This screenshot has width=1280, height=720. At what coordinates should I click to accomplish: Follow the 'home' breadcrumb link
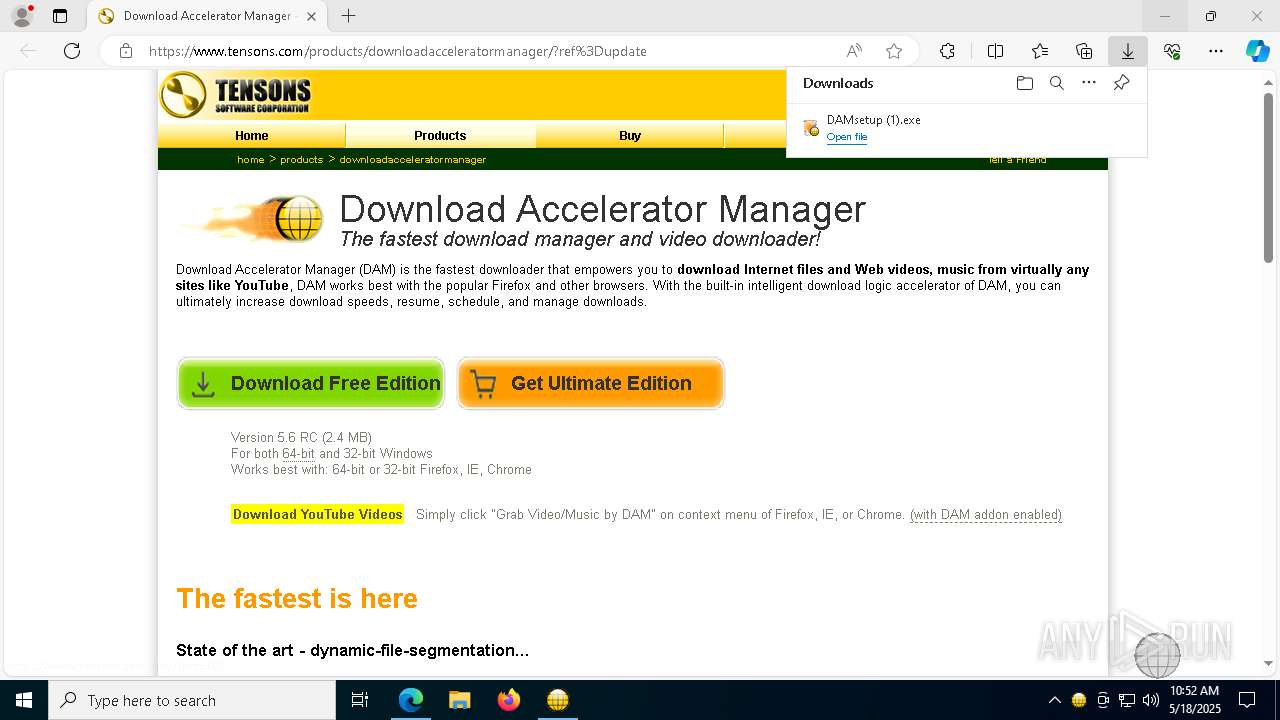click(250, 159)
